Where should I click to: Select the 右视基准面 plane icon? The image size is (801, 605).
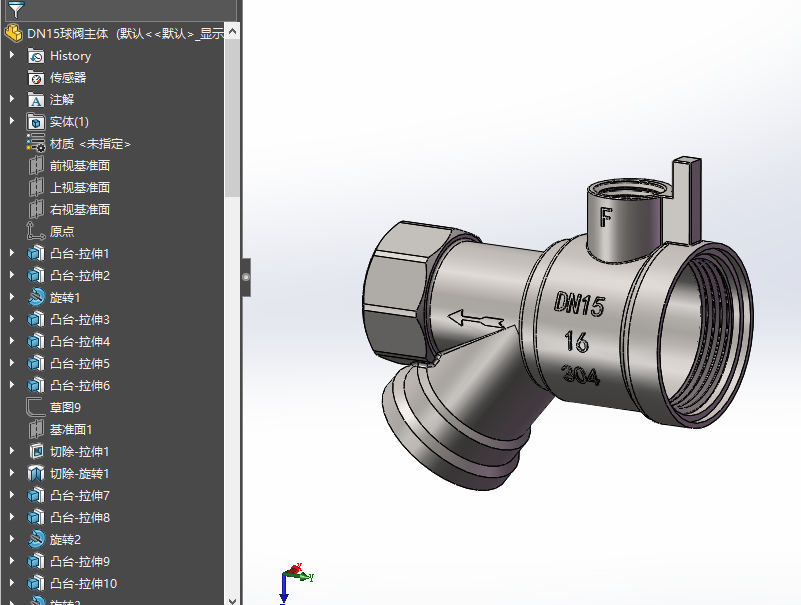point(36,210)
